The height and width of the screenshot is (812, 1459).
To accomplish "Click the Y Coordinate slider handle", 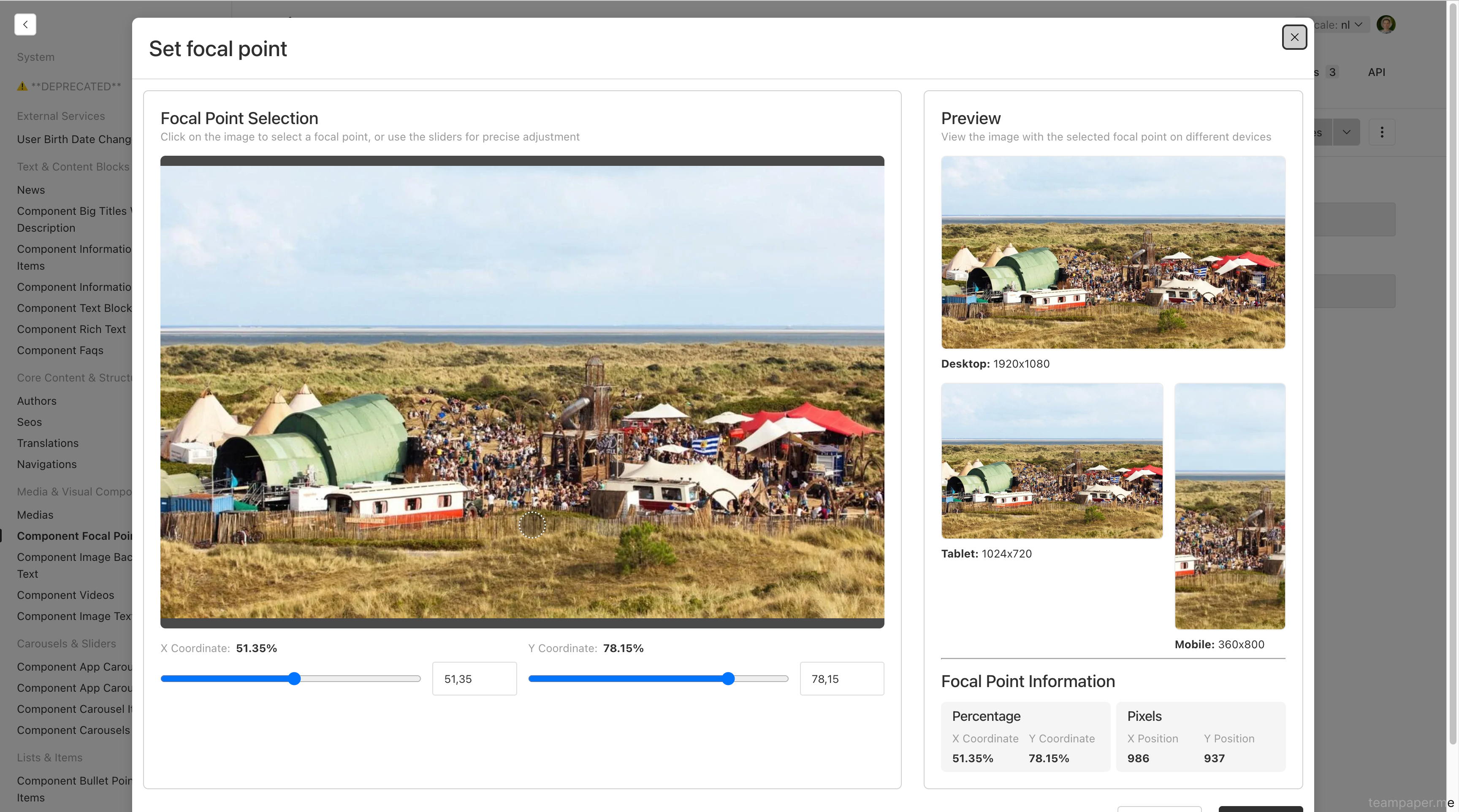I will point(728,678).
